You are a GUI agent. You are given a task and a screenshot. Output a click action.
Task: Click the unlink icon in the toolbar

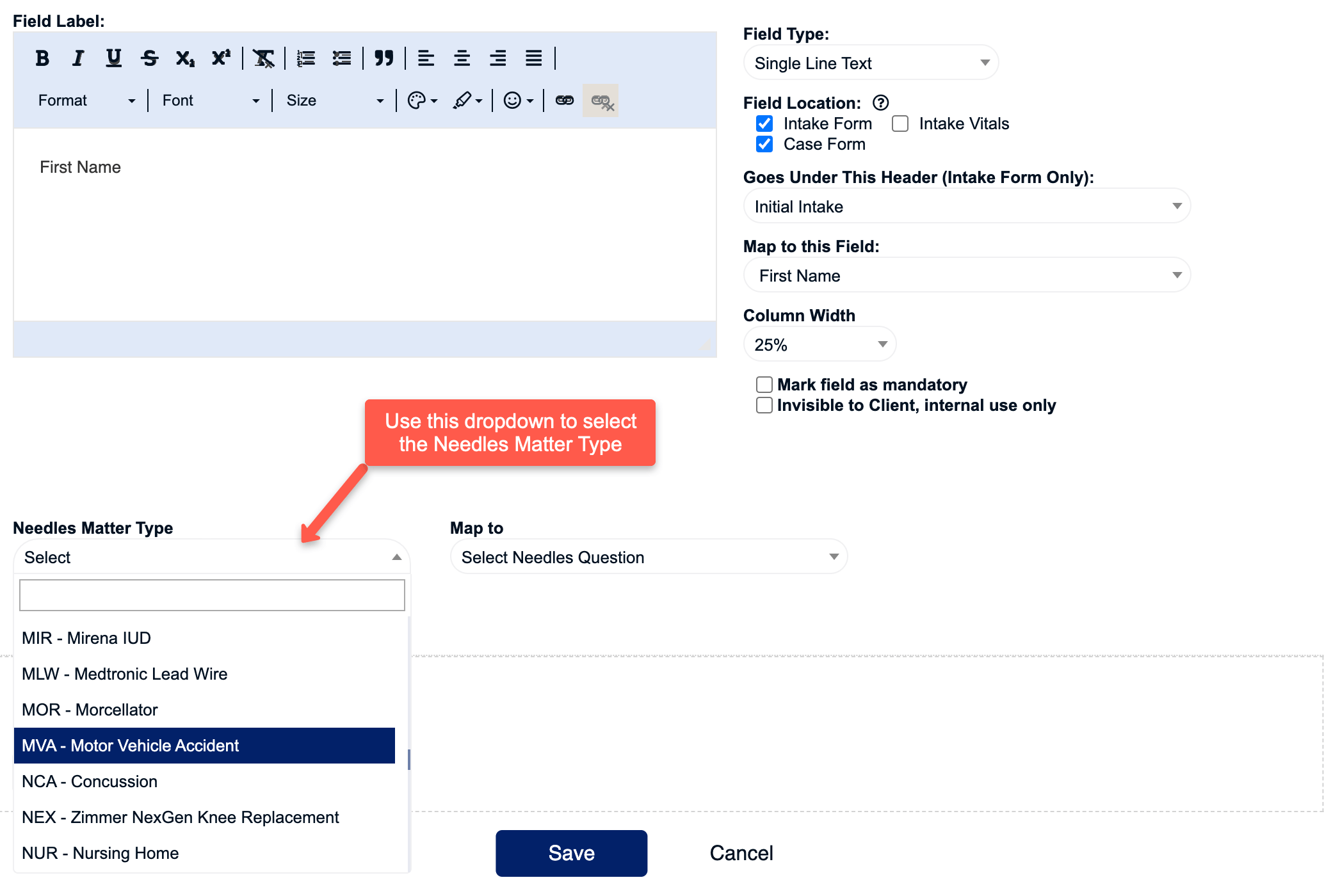tap(600, 100)
